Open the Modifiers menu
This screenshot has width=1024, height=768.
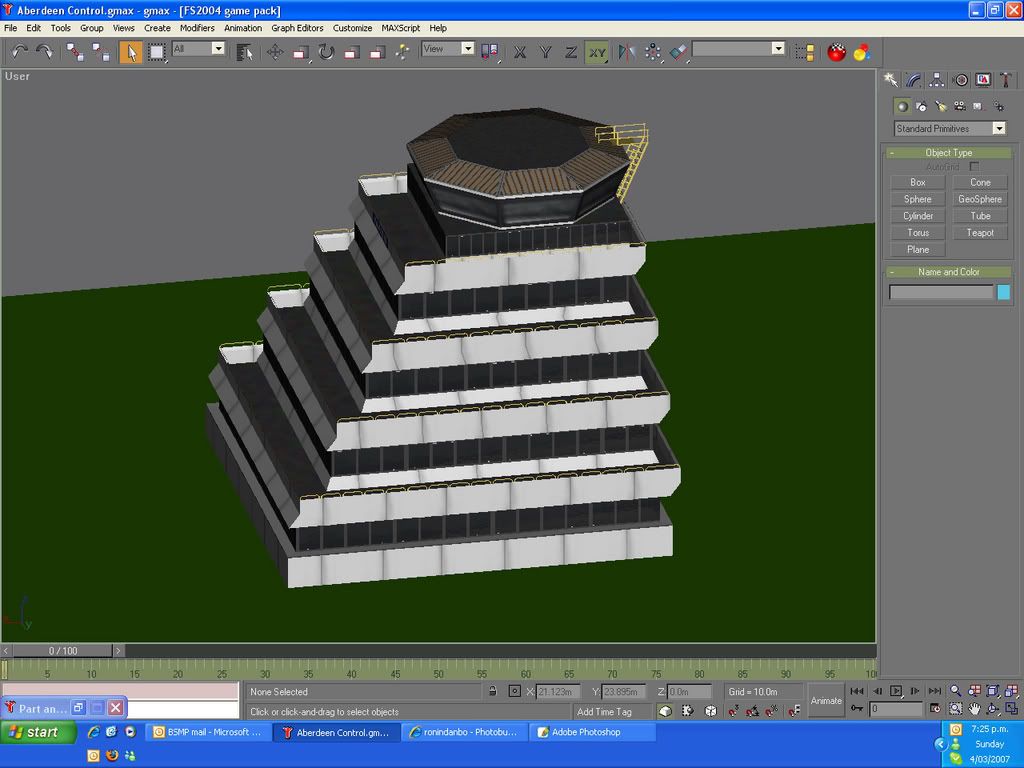[x=197, y=28]
